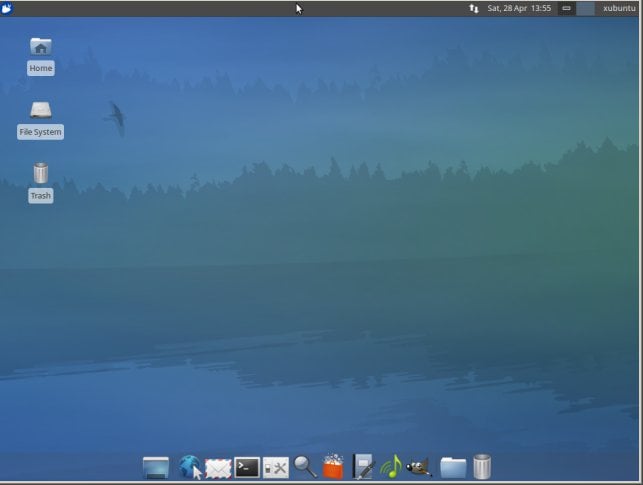Launch GIMP image editor from dock
The image size is (643, 485).
419,467
